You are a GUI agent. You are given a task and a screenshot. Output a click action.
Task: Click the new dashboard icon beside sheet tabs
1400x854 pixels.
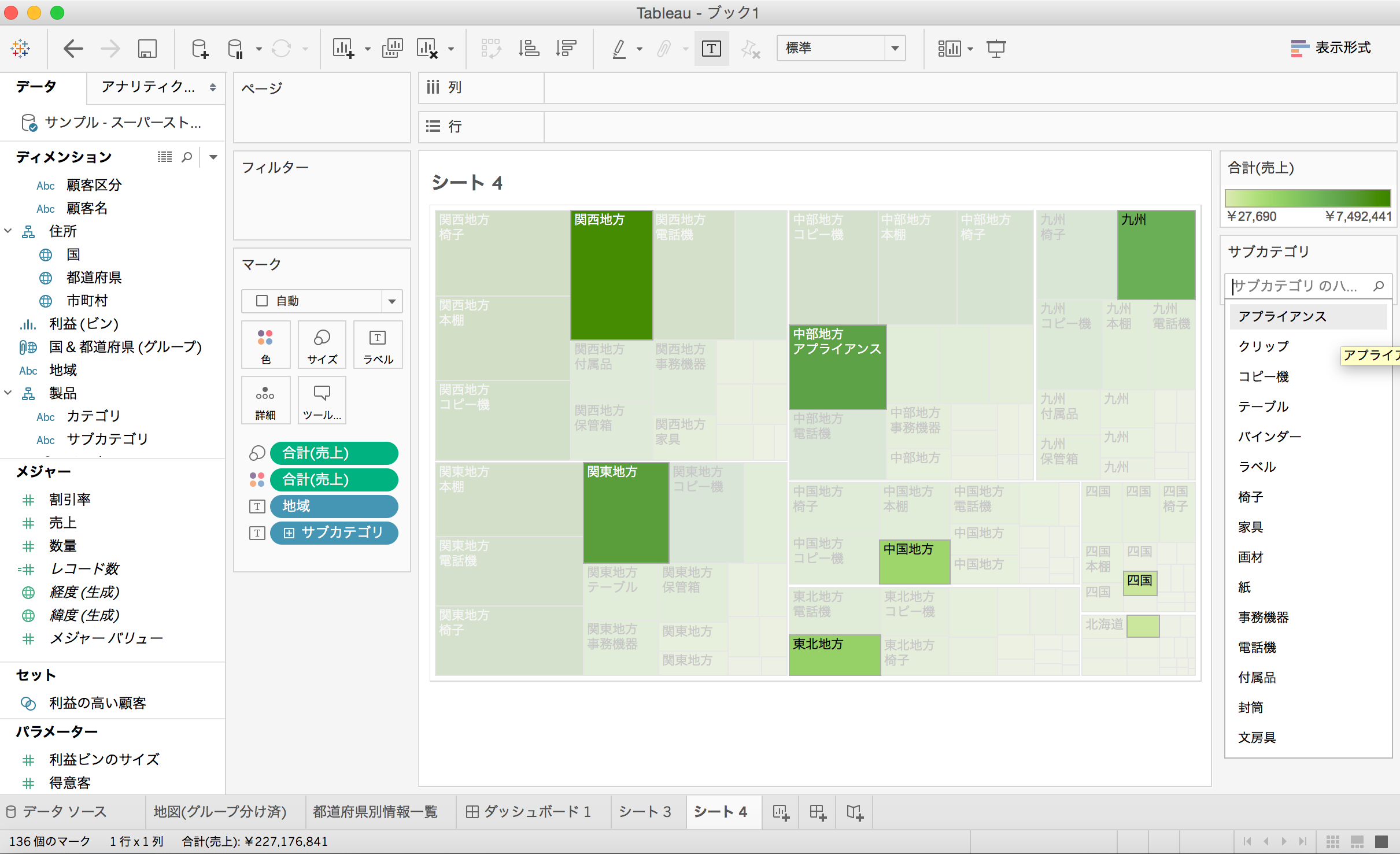[817, 812]
